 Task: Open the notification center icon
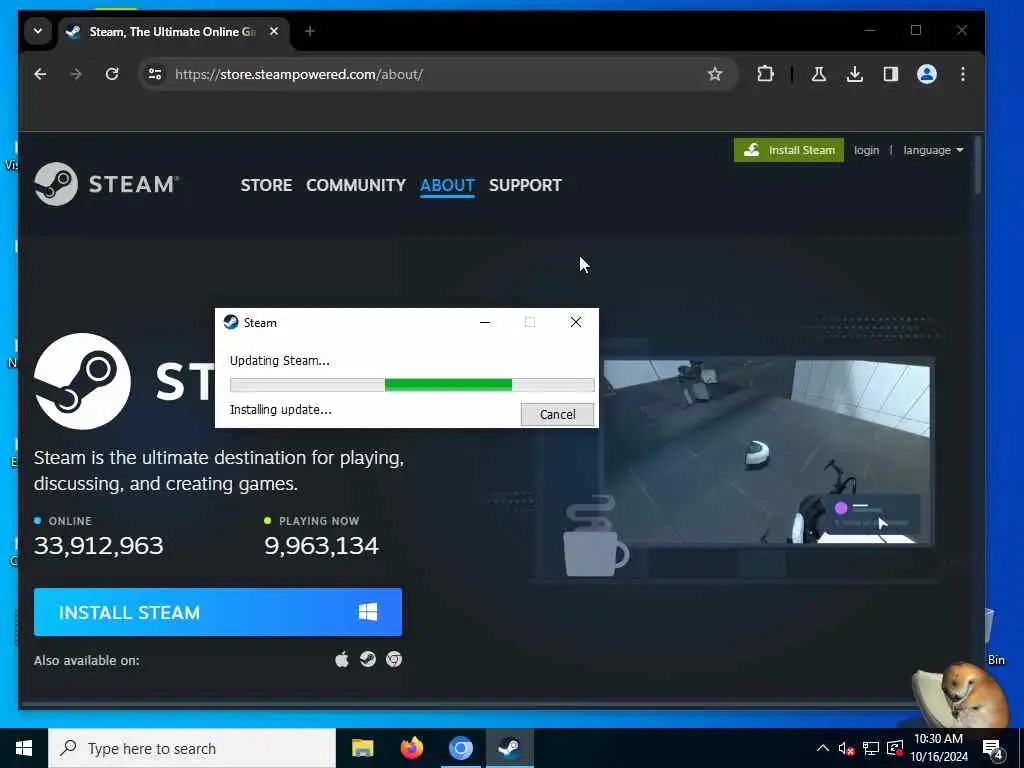[993, 750]
